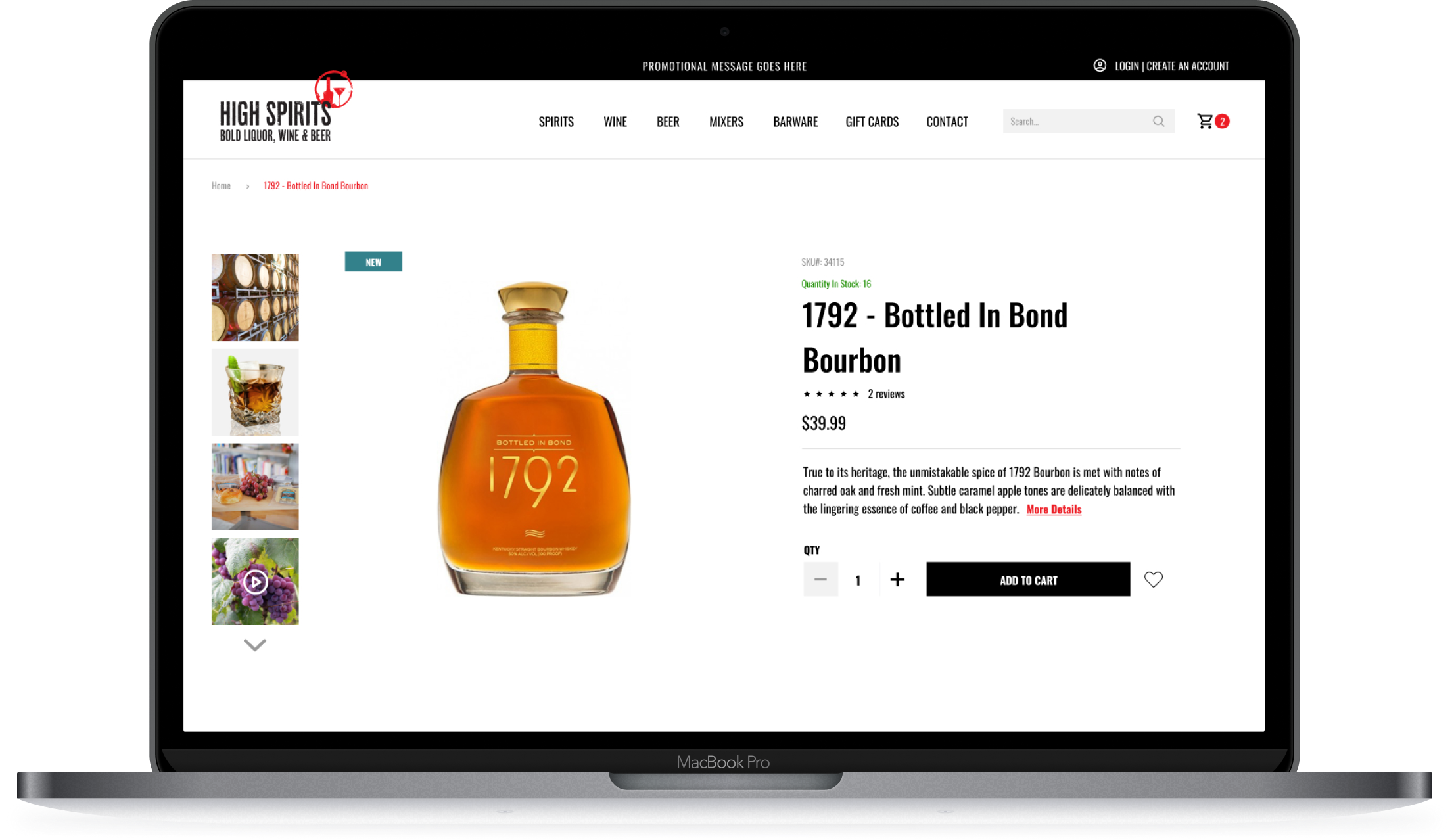Image resolution: width=1454 pixels, height=840 pixels.
Task: Open the Barware menu
Action: (x=795, y=122)
